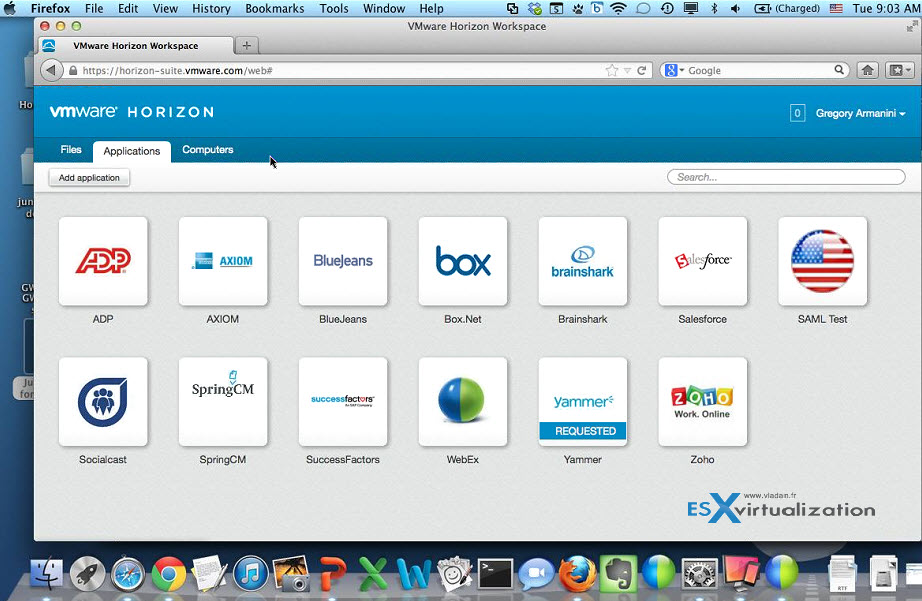Select the VMware Horizon Workspace browser tab
This screenshot has height=601, width=922.
(136, 46)
